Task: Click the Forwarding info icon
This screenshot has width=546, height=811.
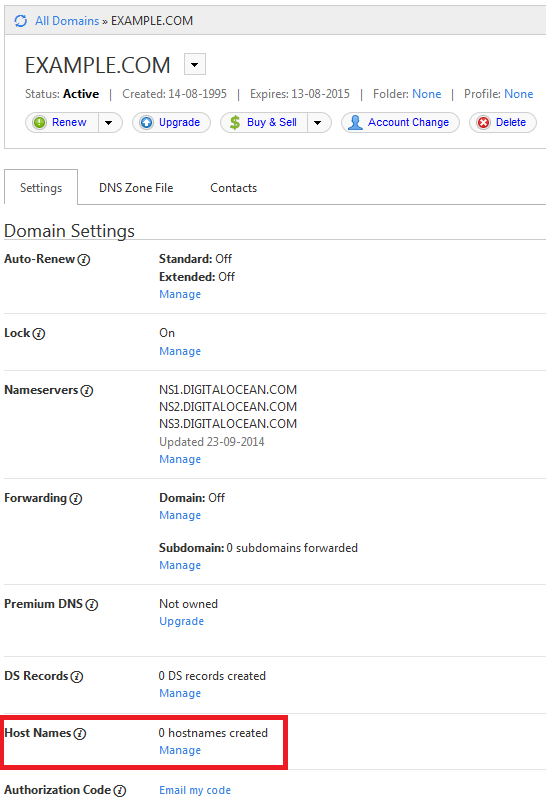Action: pyautogui.click(x=76, y=499)
